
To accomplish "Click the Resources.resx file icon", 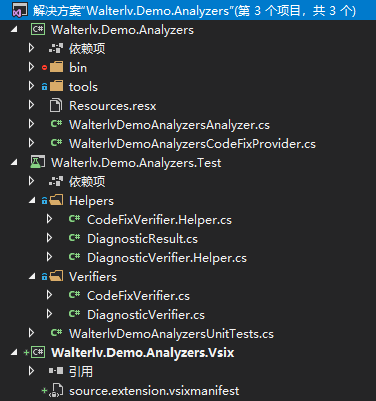I will pyautogui.click(x=56, y=106).
